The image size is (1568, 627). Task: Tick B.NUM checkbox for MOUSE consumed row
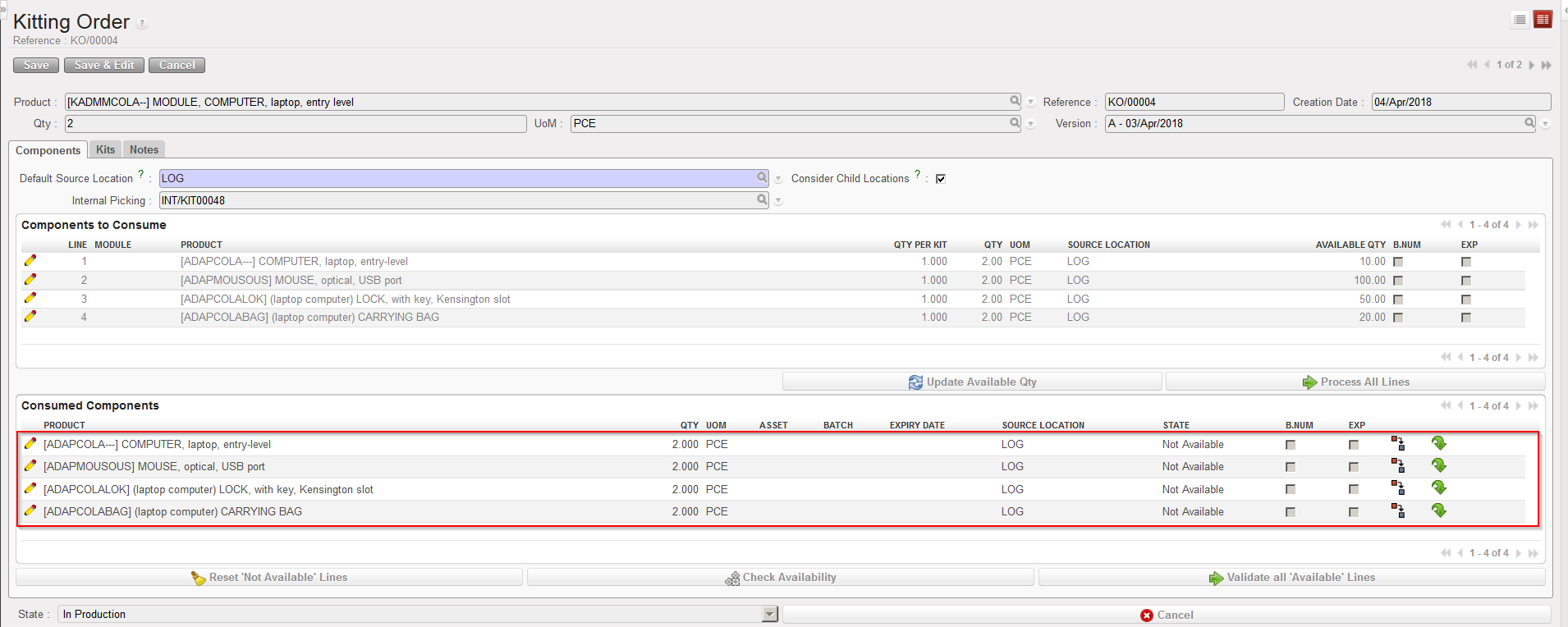coord(1291,467)
